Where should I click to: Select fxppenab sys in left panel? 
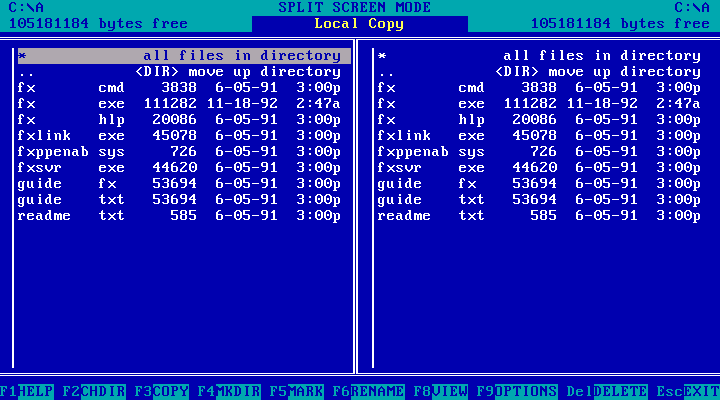pyautogui.click(x=180, y=152)
